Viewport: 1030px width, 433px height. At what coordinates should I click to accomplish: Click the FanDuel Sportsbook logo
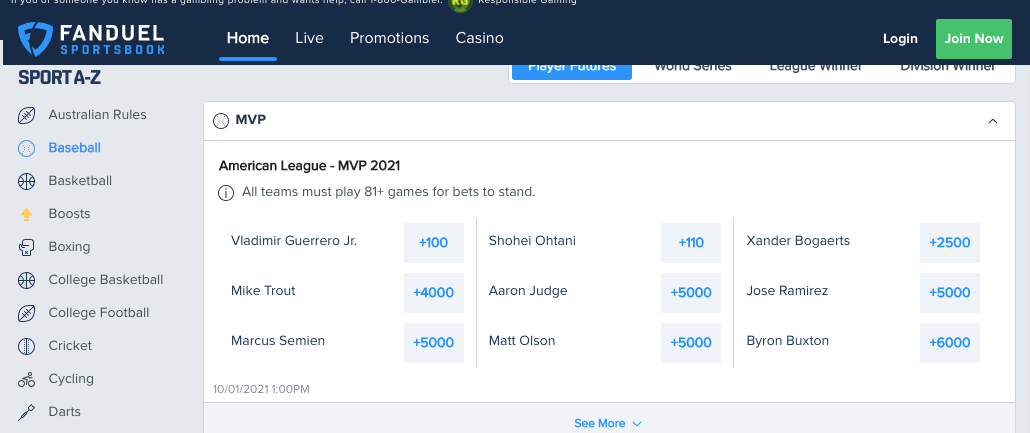pos(91,39)
